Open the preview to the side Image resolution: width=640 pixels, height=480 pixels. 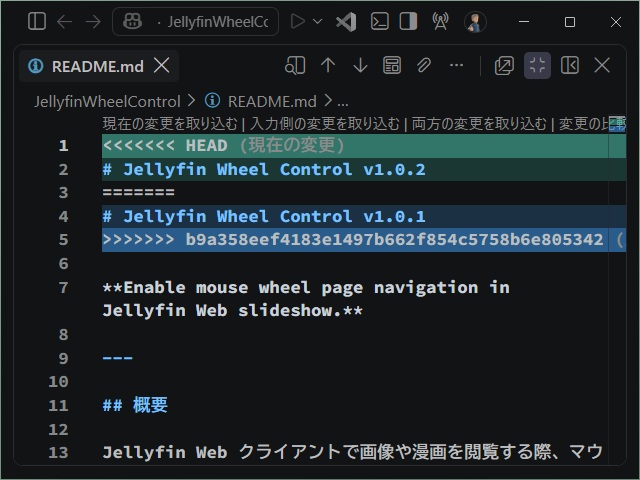[295, 65]
